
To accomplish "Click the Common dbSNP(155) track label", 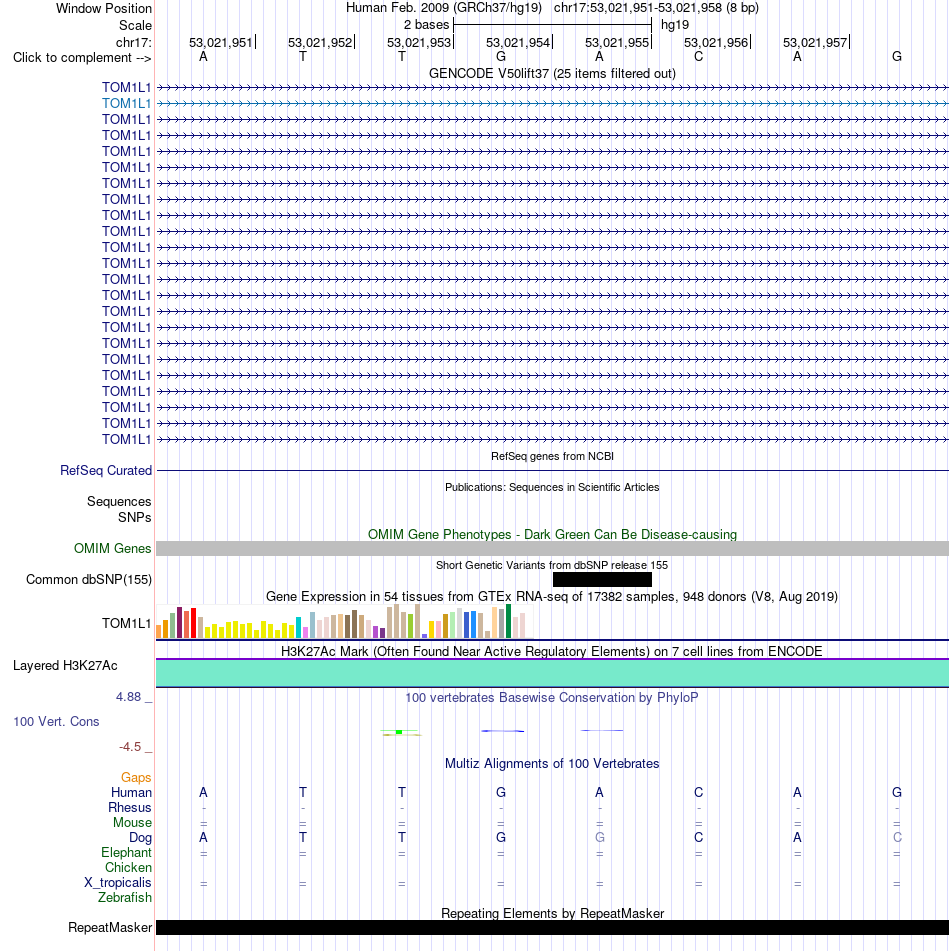I will pos(89,579).
